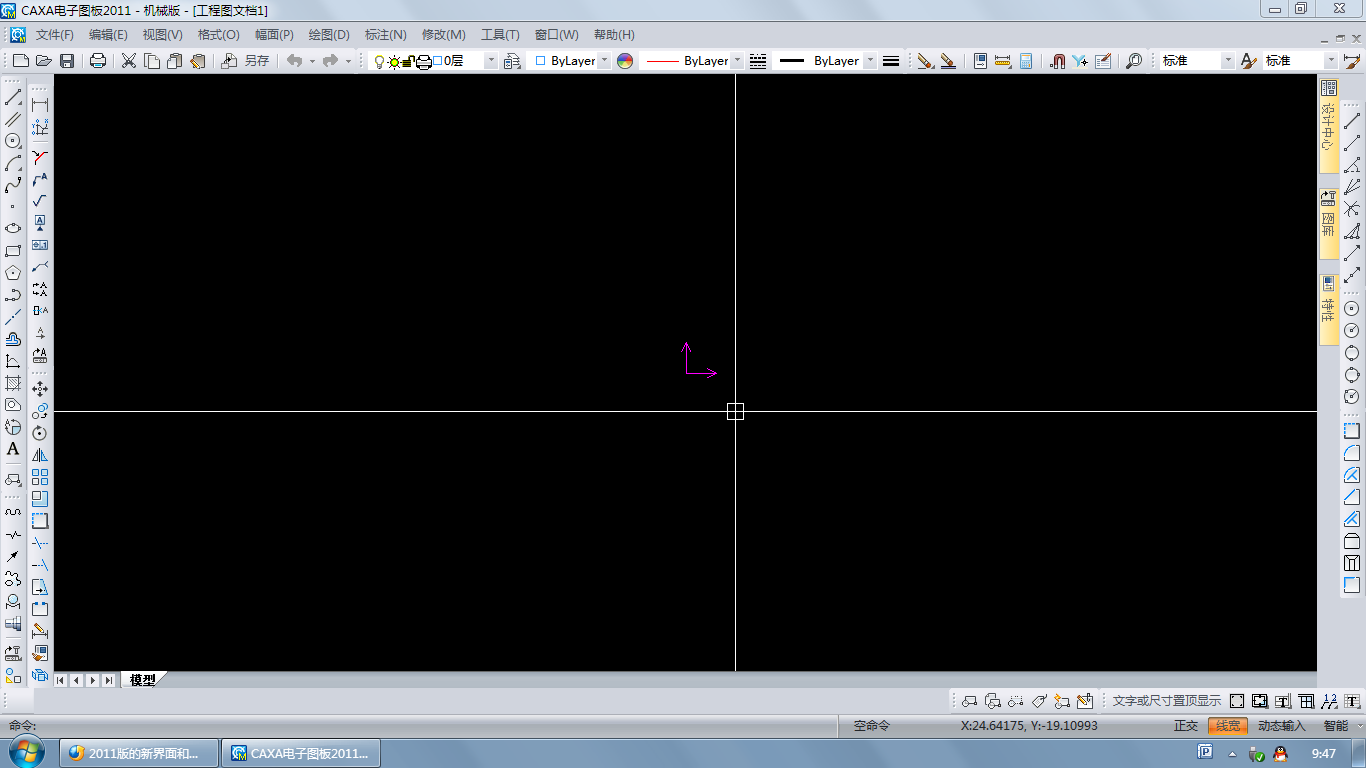Go to the first sheet with the tab navigation arrow

tap(61, 680)
